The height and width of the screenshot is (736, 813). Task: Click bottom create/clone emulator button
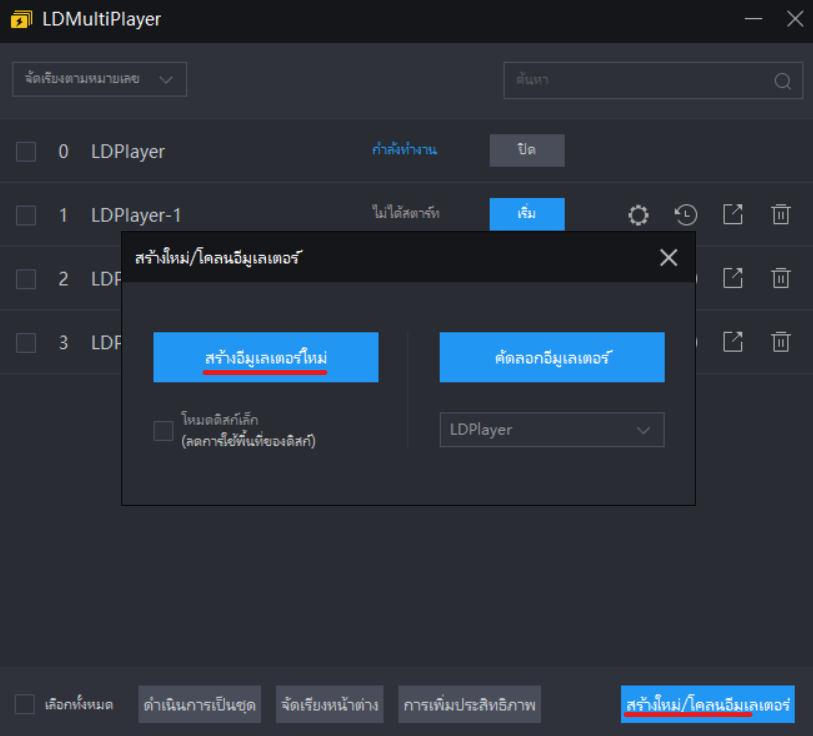point(708,704)
